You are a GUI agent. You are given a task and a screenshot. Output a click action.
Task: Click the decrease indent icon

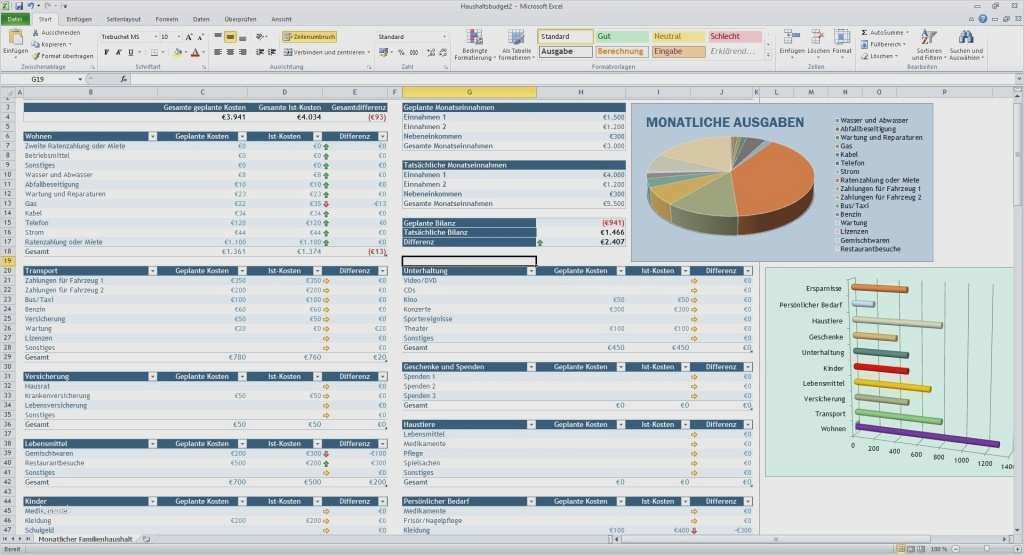(259, 52)
